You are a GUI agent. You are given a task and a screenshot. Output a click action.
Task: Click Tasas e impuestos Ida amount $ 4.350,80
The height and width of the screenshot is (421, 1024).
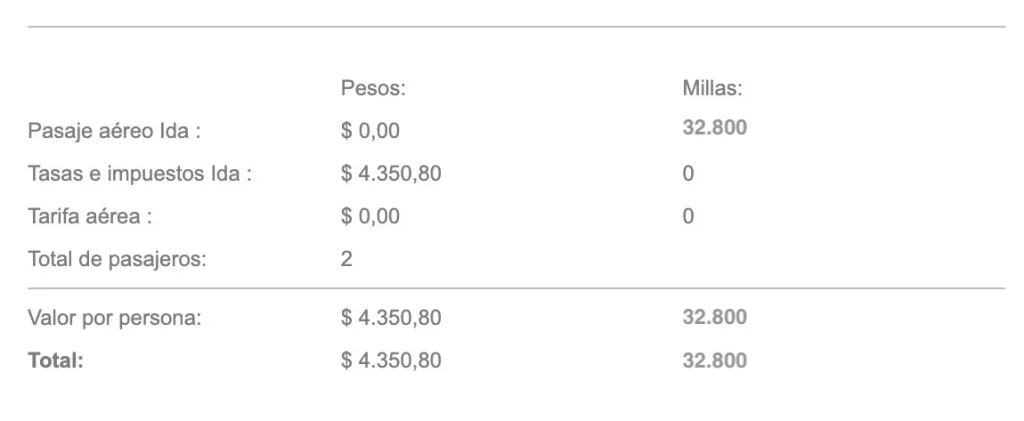391,174
